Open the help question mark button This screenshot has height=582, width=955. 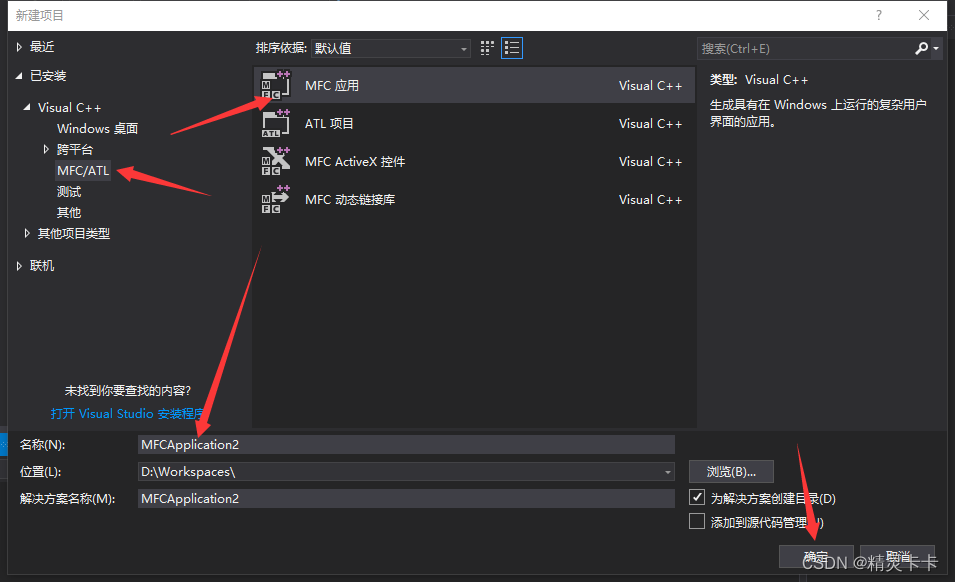coord(878,15)
